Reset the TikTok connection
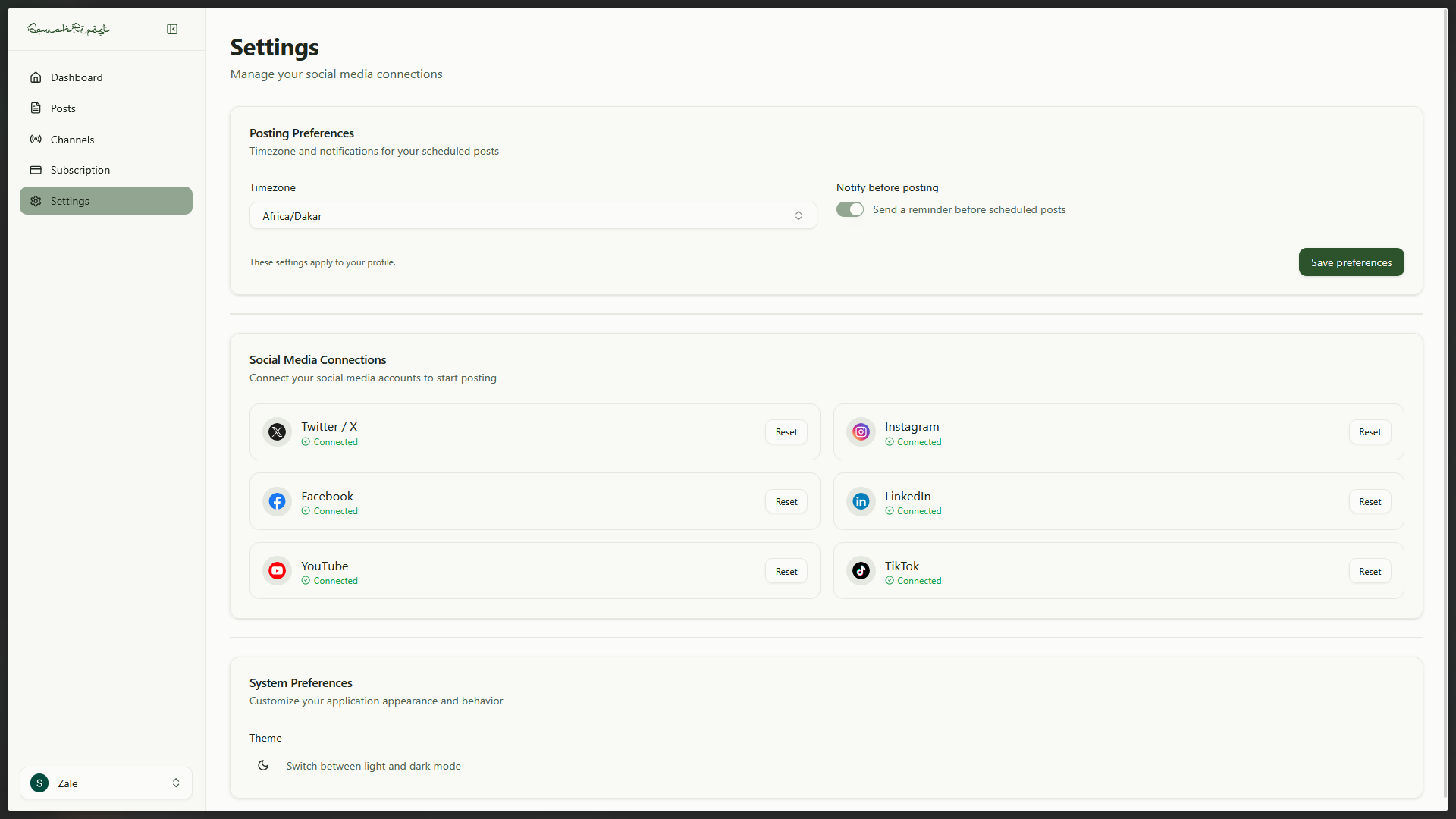Viewport: 1456px width, 819px height. (x=1369, y=572)
